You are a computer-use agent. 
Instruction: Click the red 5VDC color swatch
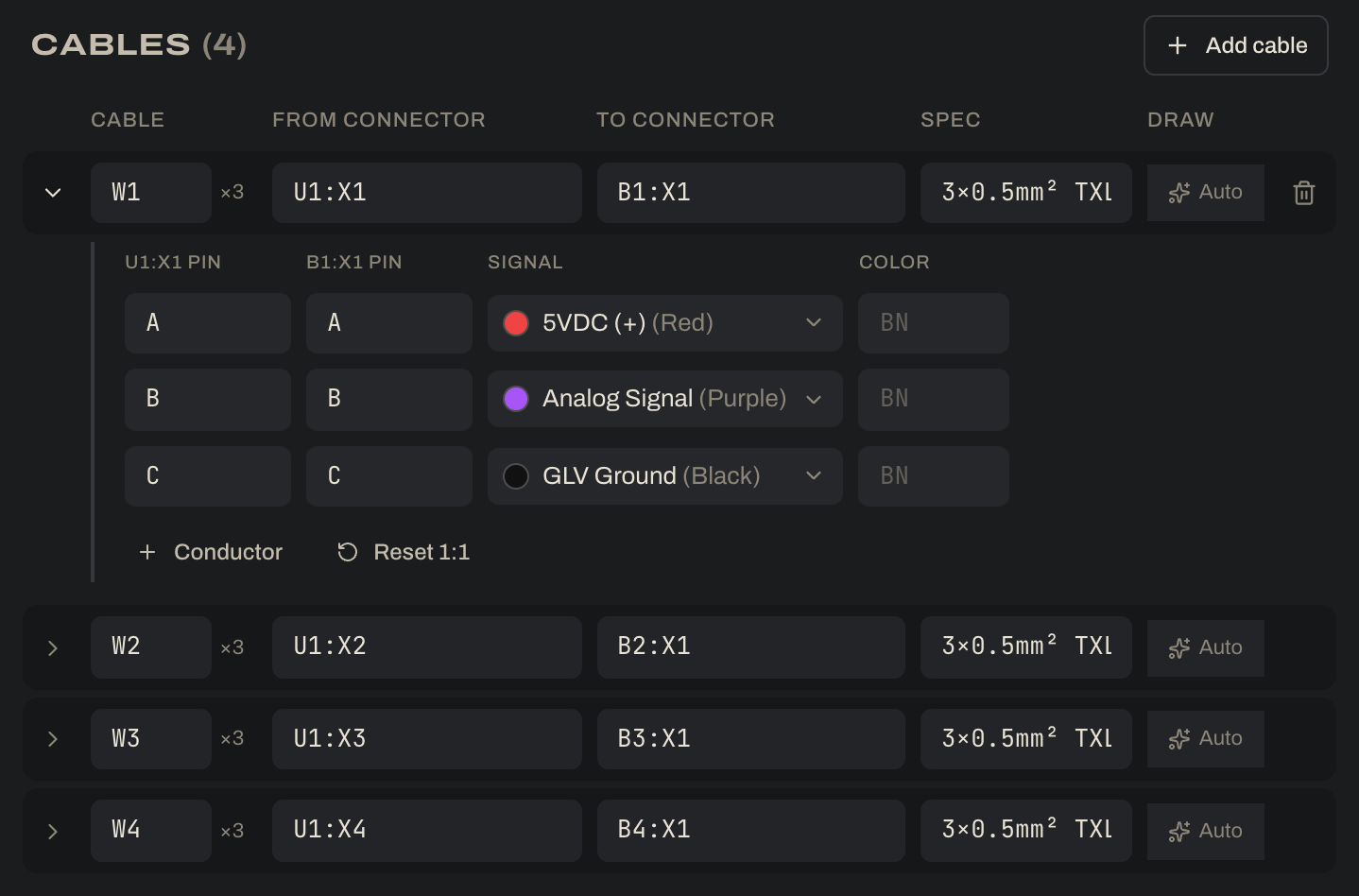(x=516, y=323)
